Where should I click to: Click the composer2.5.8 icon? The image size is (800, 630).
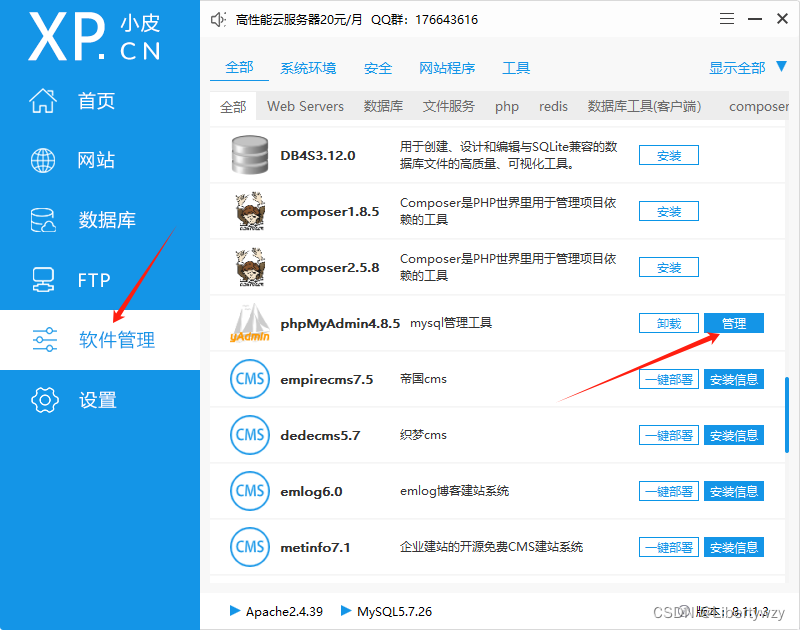click(250, 267)
